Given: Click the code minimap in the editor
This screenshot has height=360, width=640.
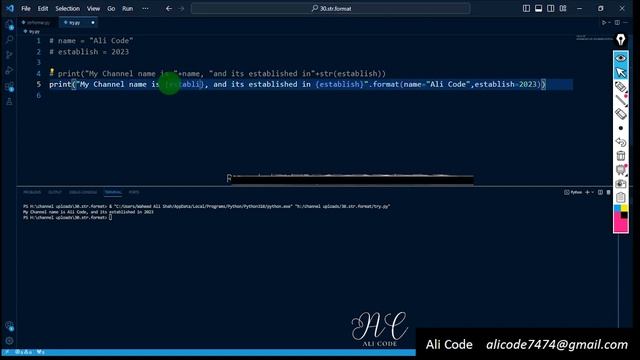Looking at the screenshot, I should click(x=594, y=38).
